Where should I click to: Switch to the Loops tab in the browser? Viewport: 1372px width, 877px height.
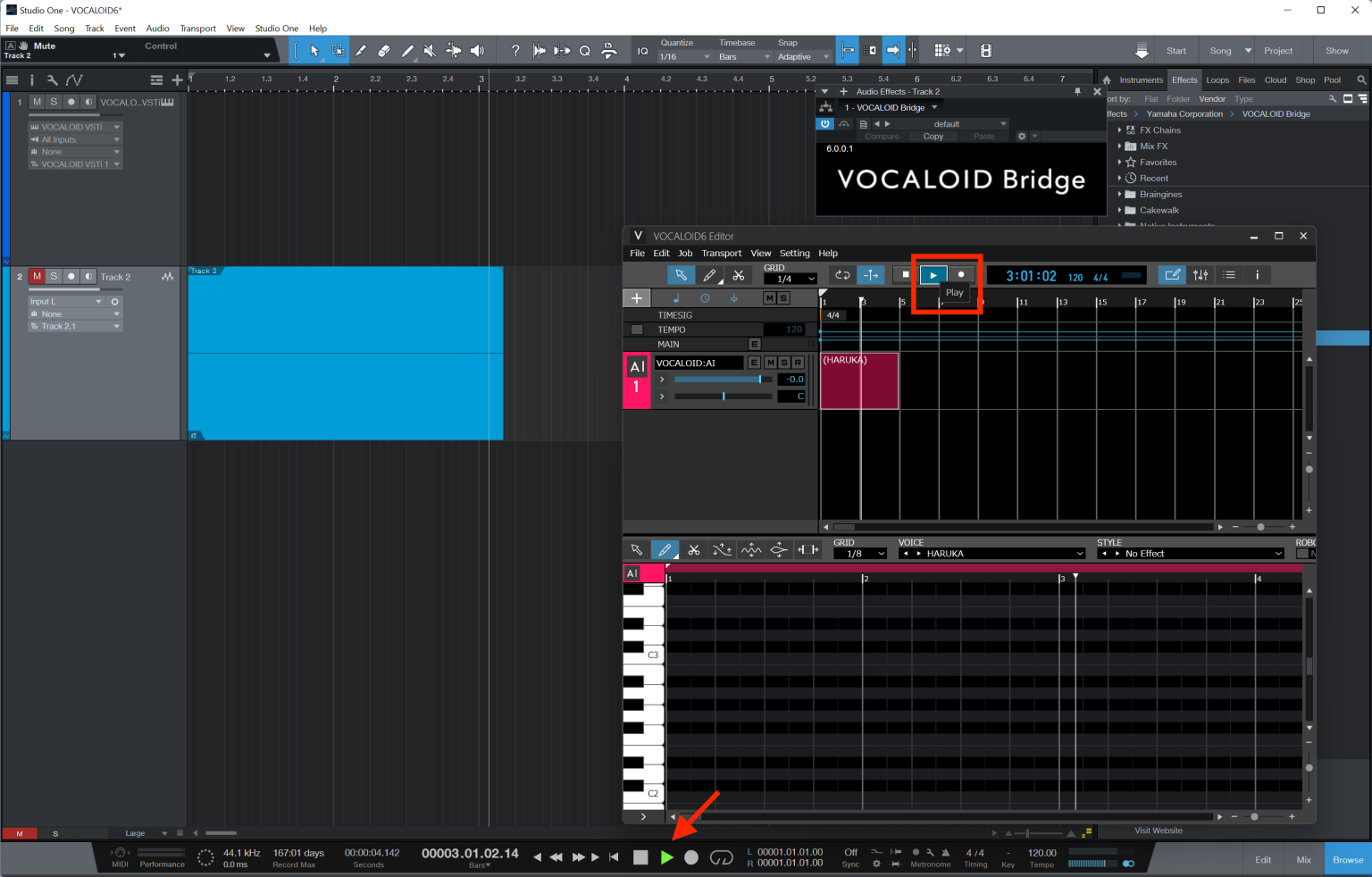(1217, 79)
